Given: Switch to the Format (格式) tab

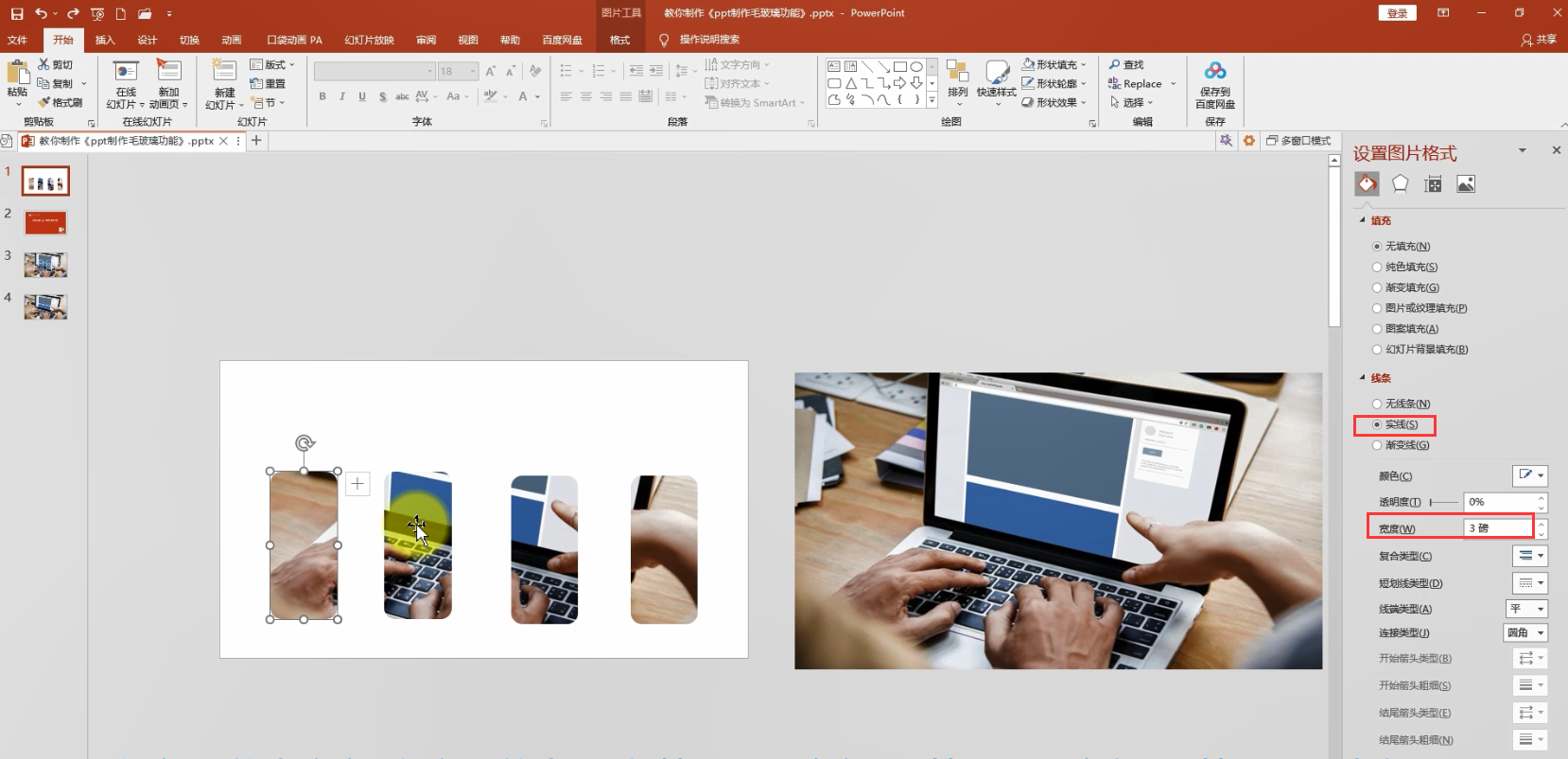Looking at the screenshot, I should click(619, 40).
